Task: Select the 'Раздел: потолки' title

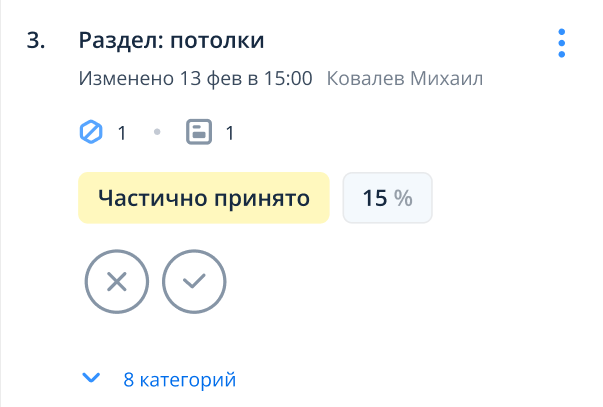Action: [171, 41]
